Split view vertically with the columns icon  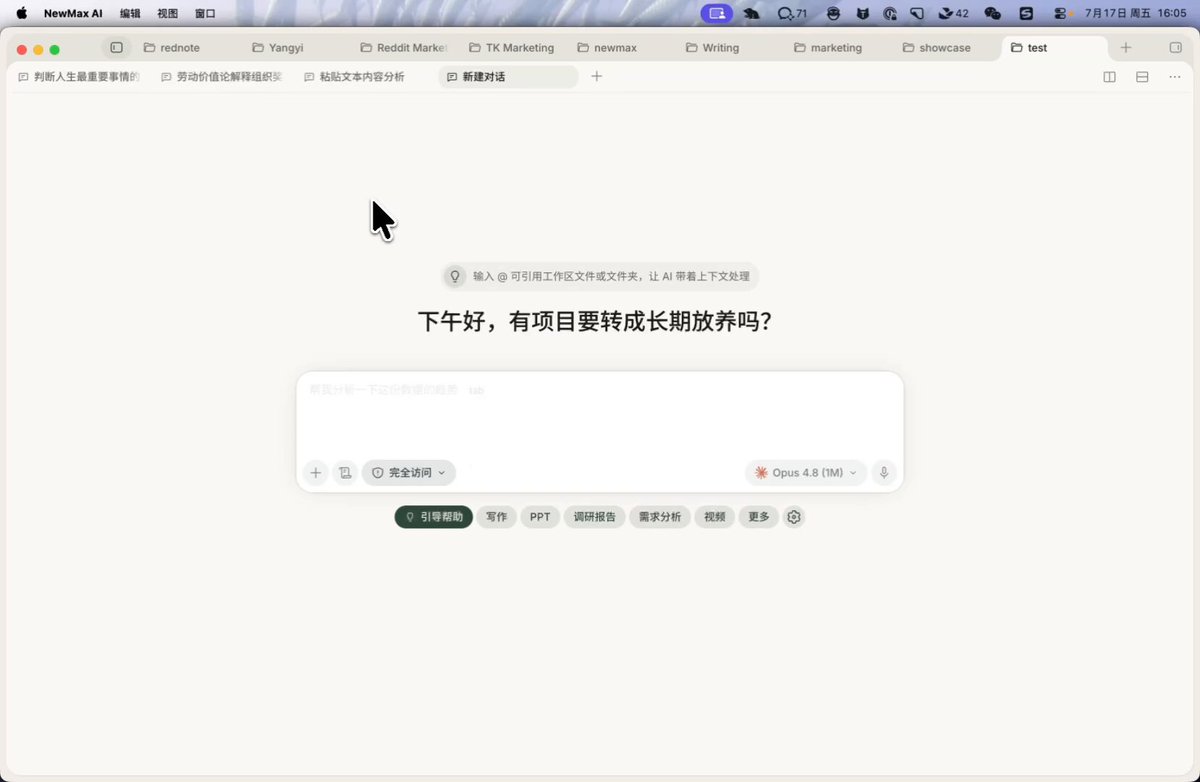pyautogui.click(x=1109, y=77)
